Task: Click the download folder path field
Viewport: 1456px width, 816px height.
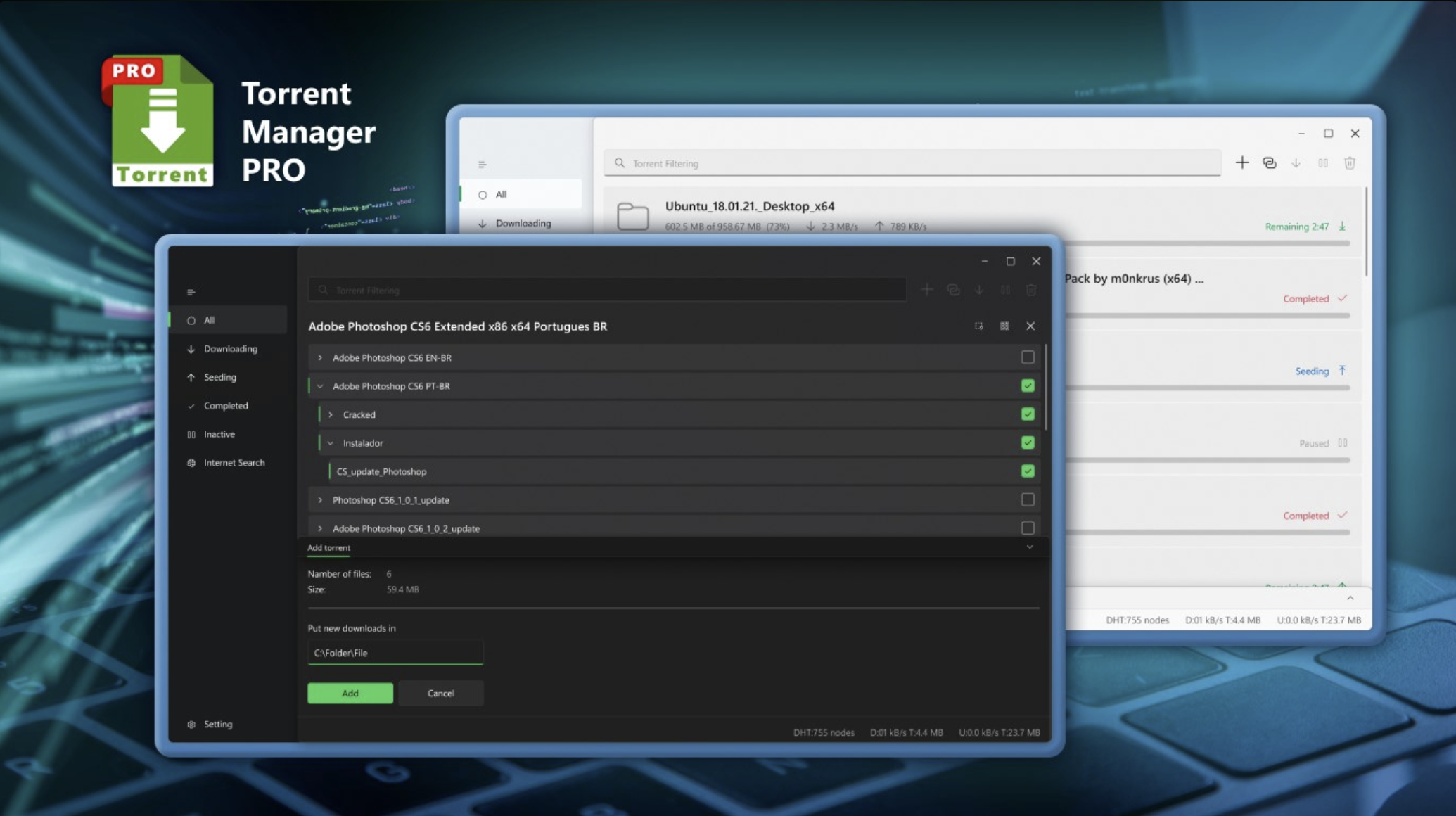Action: [x=395, y=653]
